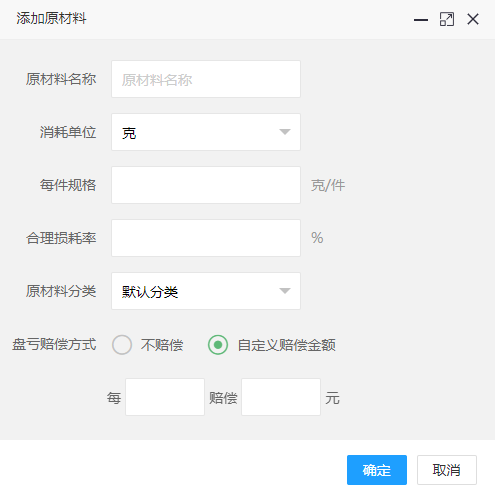Click the 合理损耗率 percentage field
This screenshot has height=496, width=495.
[206, 238]
